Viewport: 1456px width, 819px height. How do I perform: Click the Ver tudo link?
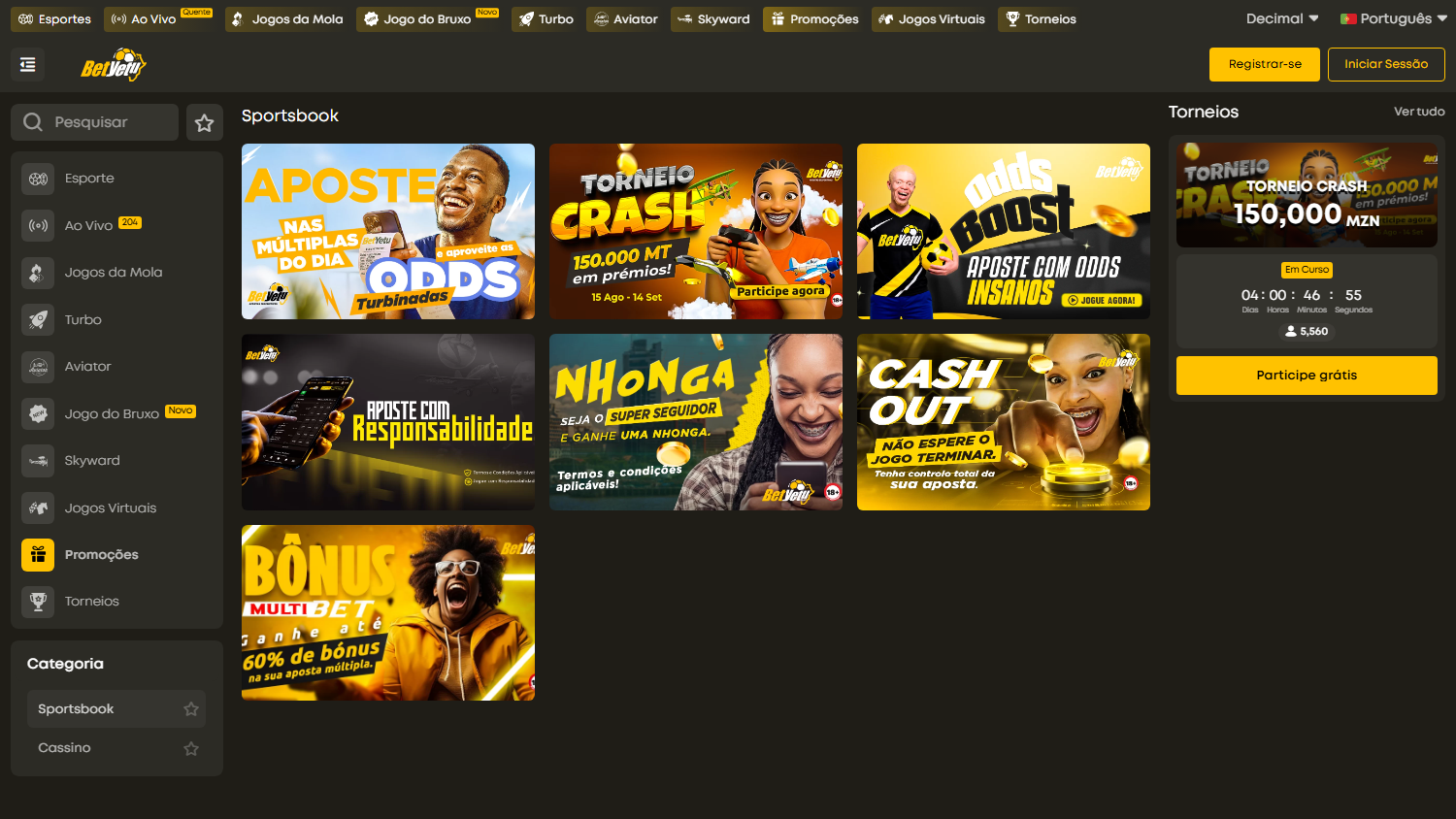click(x=1419, y=112)
